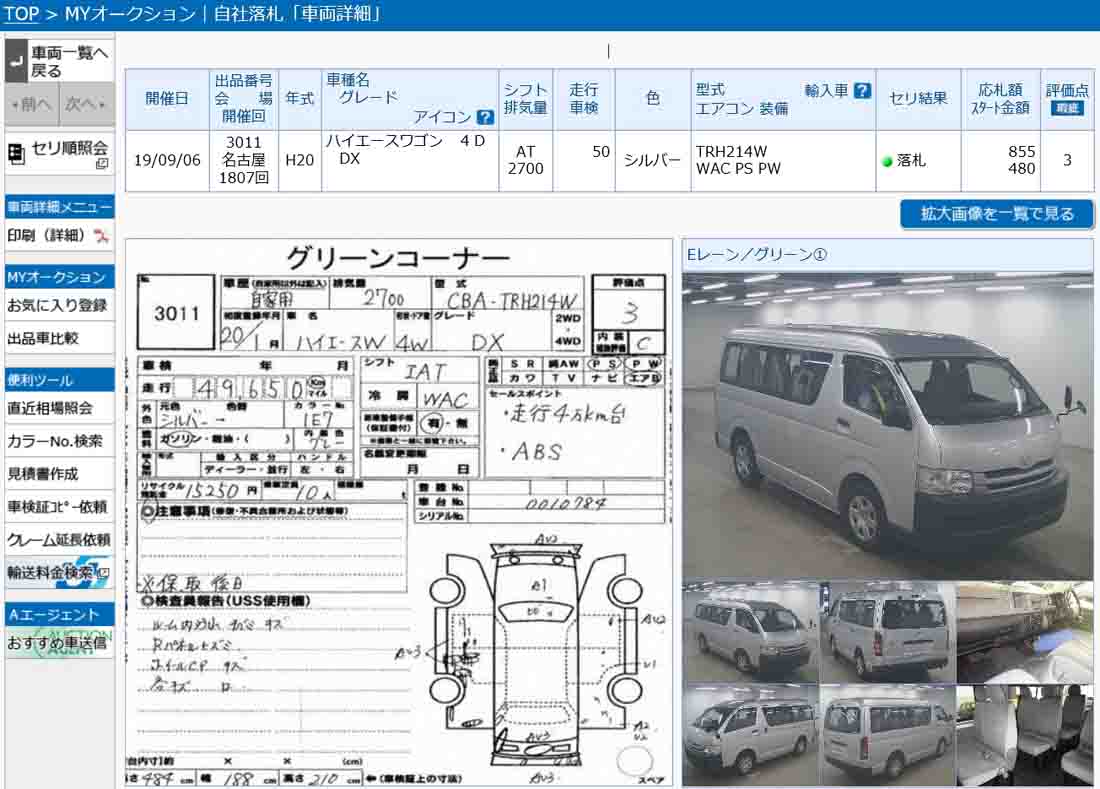Click 拡大画像を一覧で見る button
1100x789 pixels.
[997, 214]
